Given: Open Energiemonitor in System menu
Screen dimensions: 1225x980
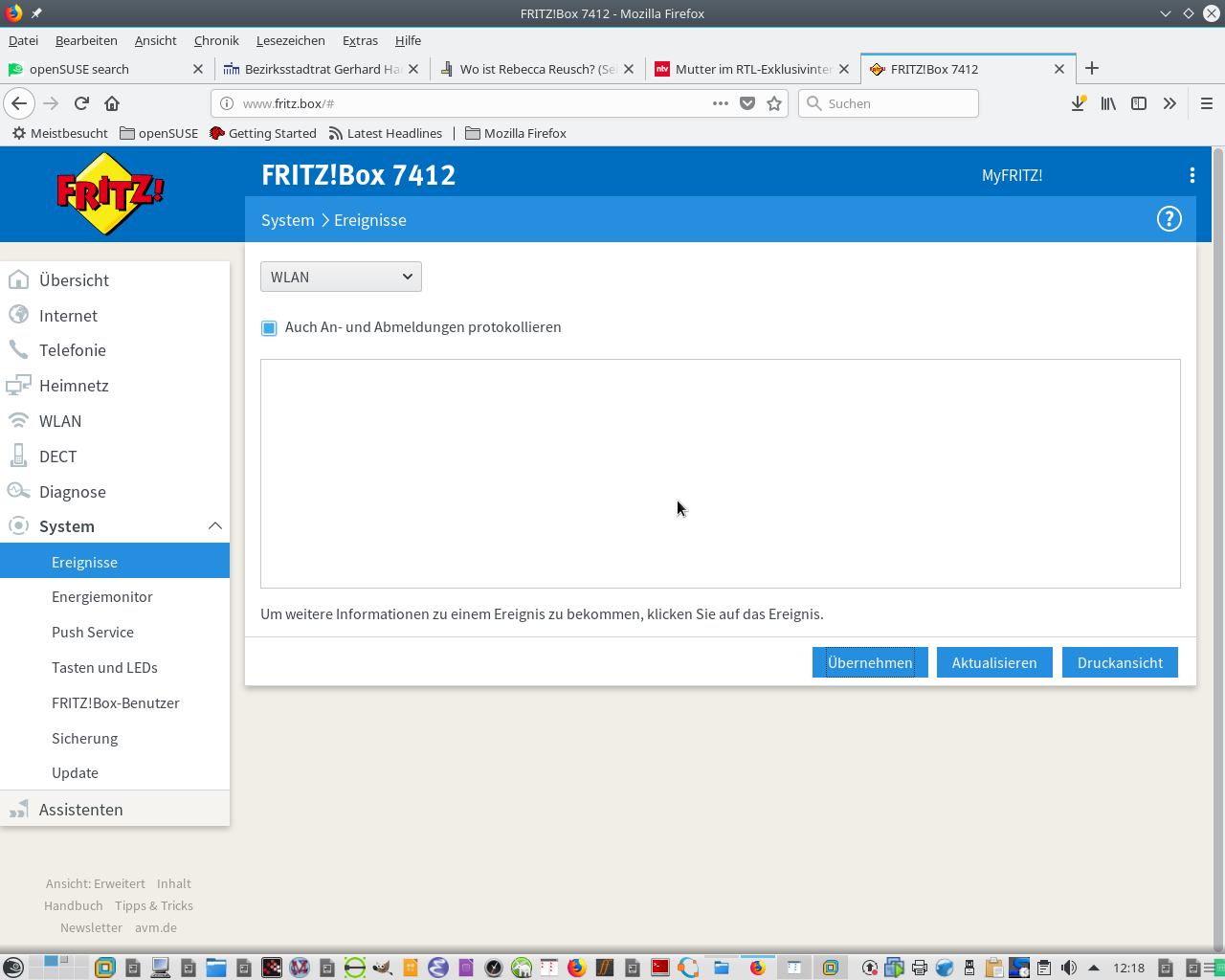Looking at the screenshot, I should (102, 596).
